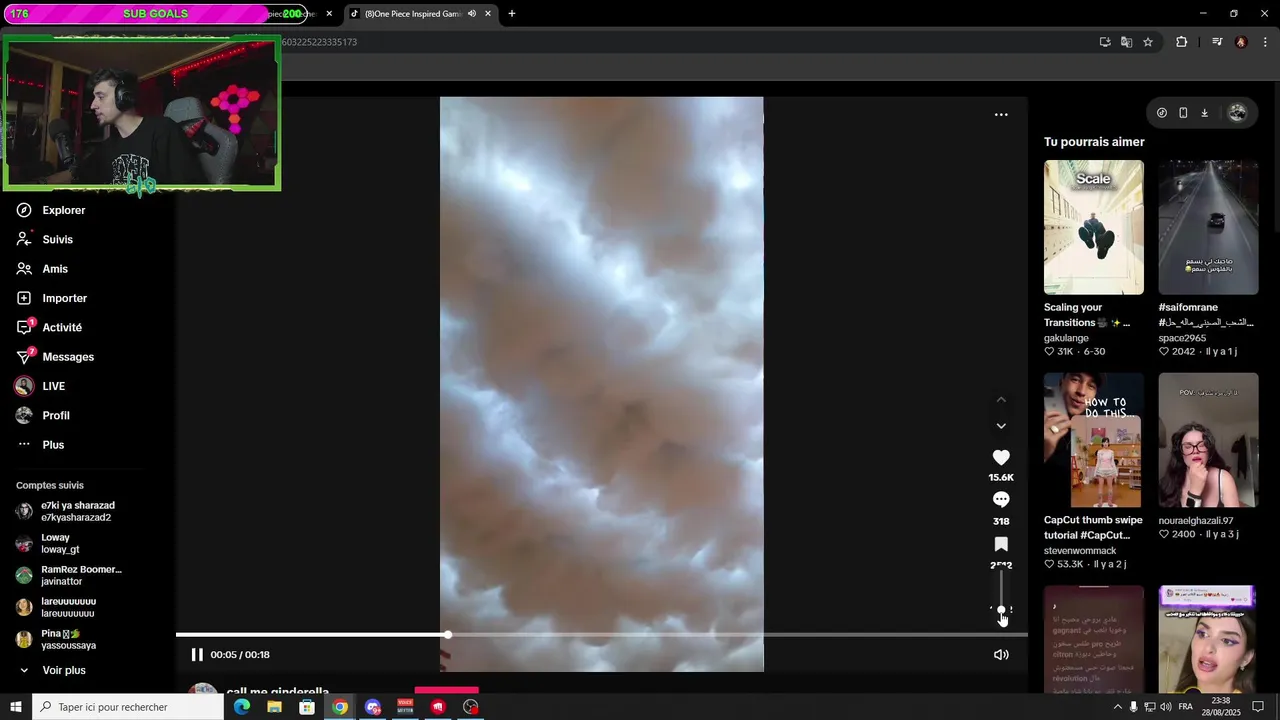Switch to the One Piece Inspired browser tab
This screenshot has width=1280, height=720.
(410, 14)
